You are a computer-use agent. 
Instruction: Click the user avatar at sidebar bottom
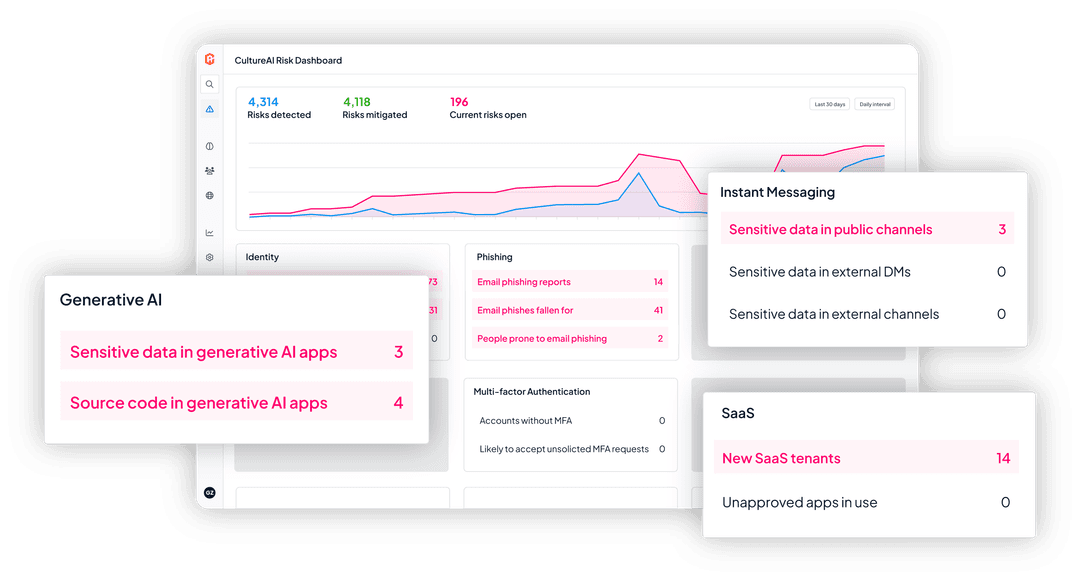[209, 492]
